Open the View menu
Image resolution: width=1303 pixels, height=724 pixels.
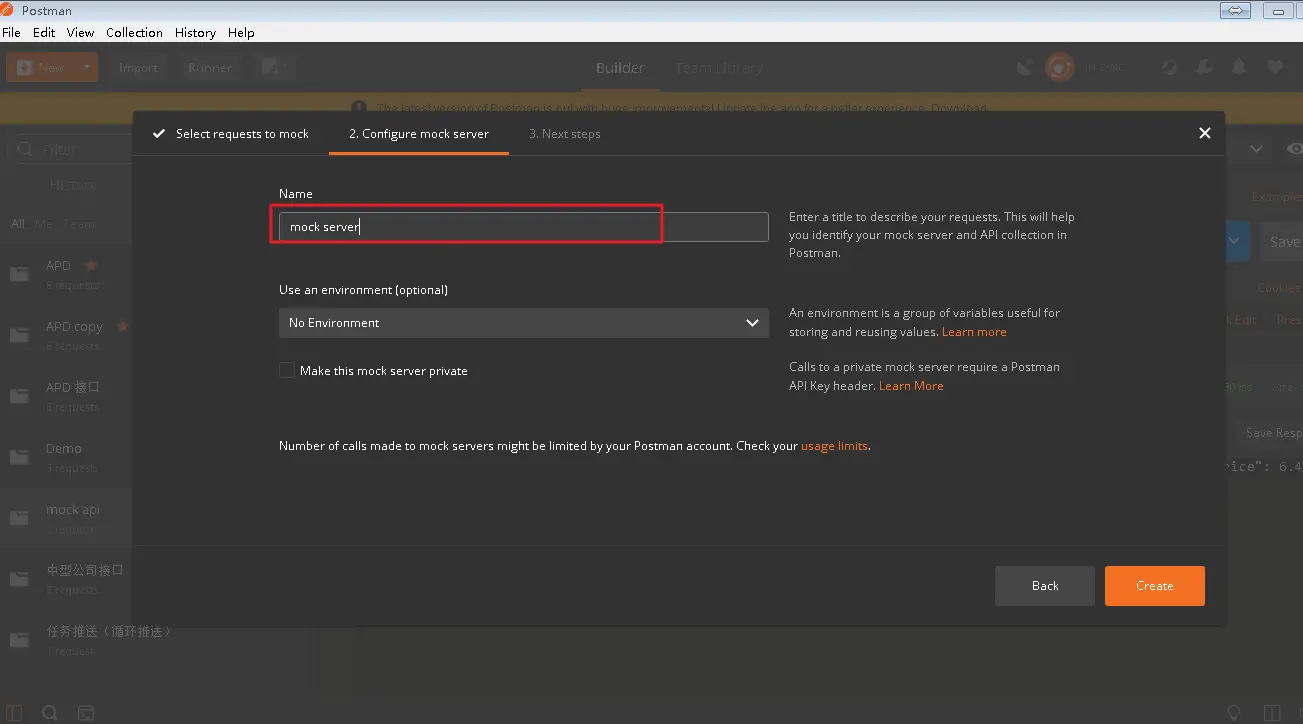(x=81, y=32)
